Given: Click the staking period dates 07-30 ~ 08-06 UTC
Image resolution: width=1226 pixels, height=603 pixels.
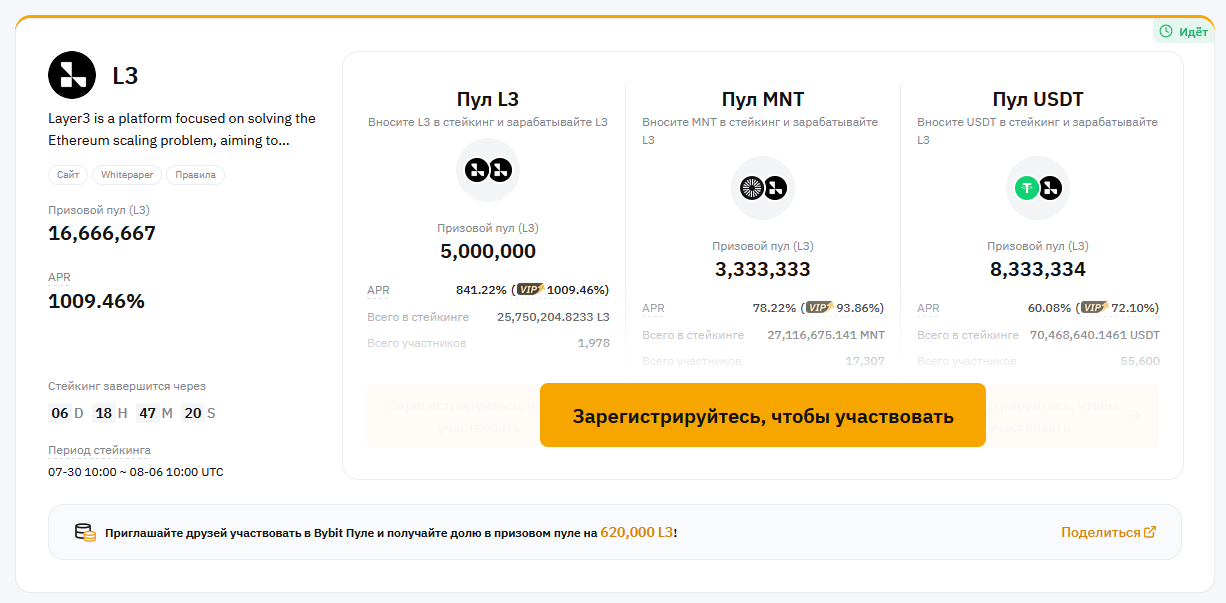Looking at the screenshot, I should coord(136,471).
